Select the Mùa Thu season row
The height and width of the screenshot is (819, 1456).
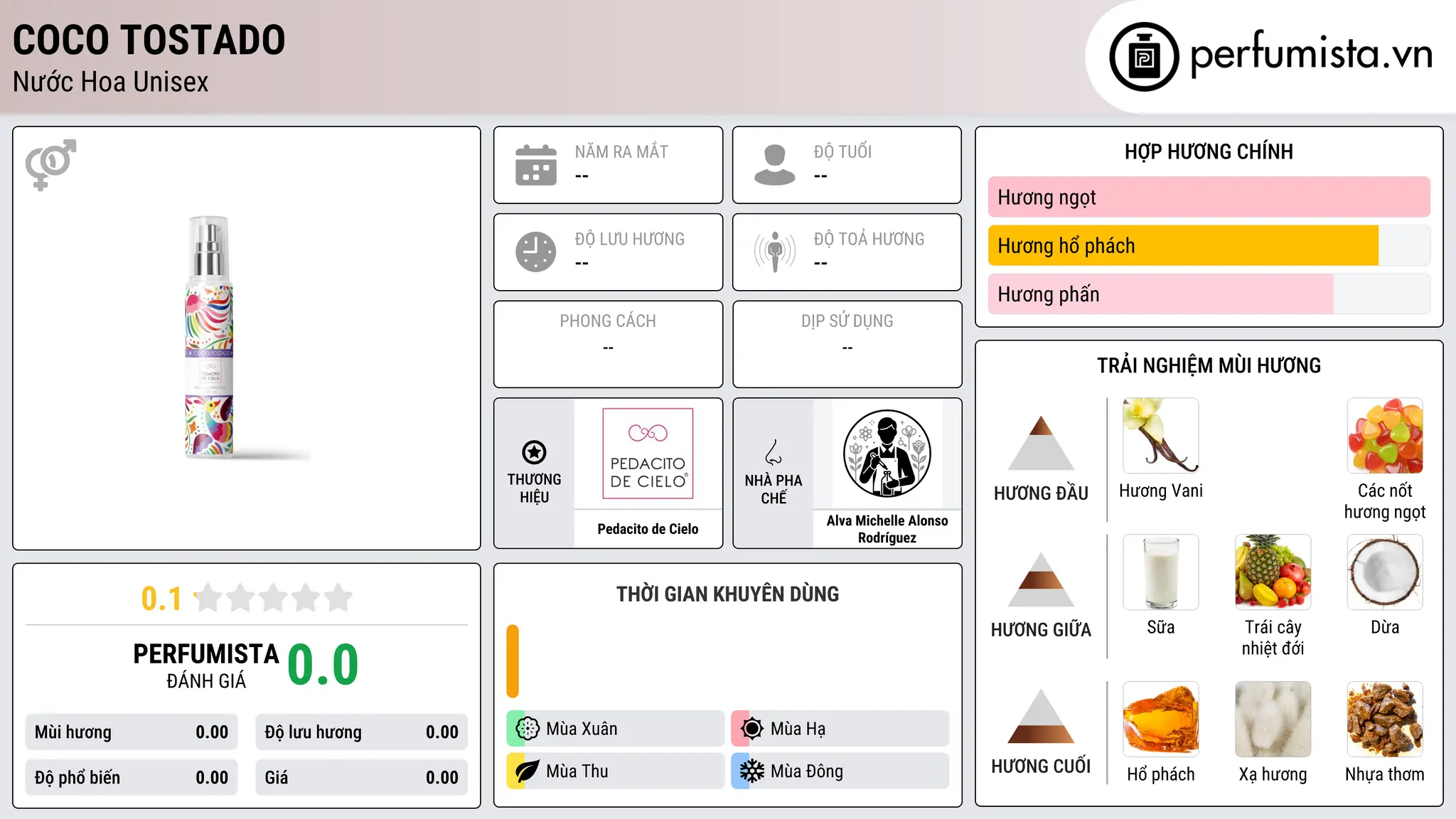tap(615, 771)
